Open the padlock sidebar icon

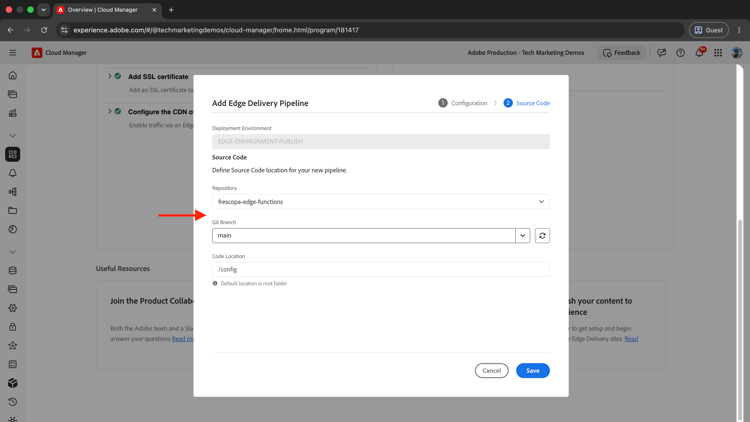pos(12,327)
